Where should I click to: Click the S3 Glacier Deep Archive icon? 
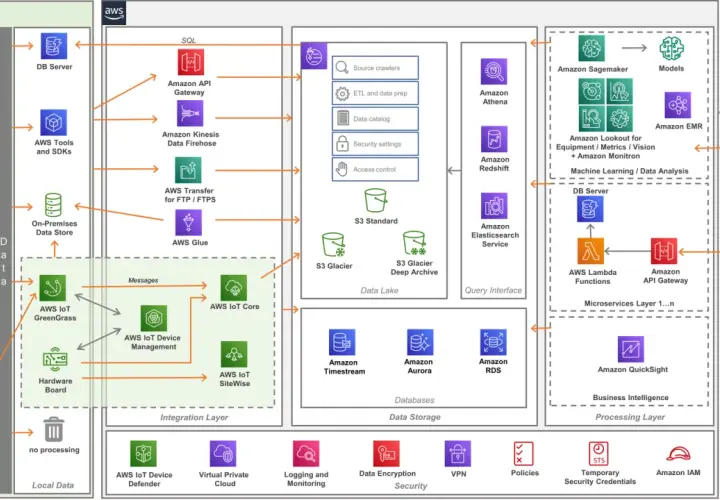pos(415,243)
